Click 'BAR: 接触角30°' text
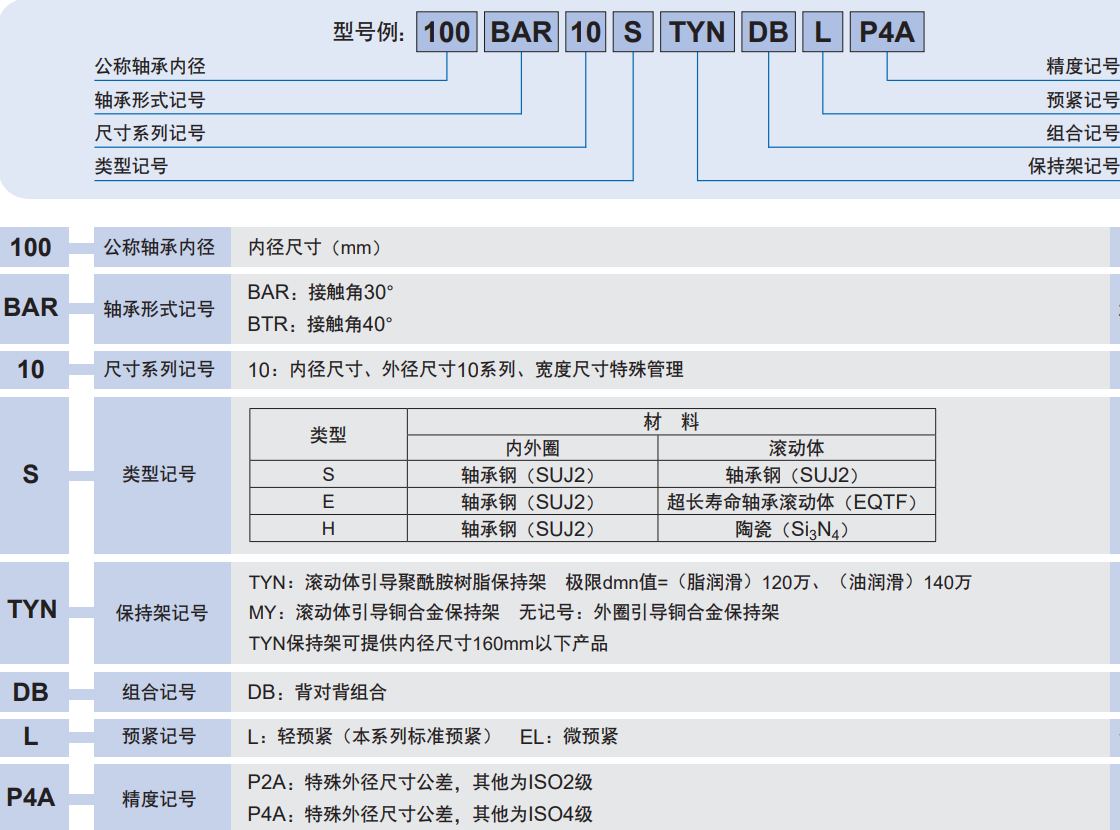The width and height of the screenshot is (1120, 830). [321, 292]
